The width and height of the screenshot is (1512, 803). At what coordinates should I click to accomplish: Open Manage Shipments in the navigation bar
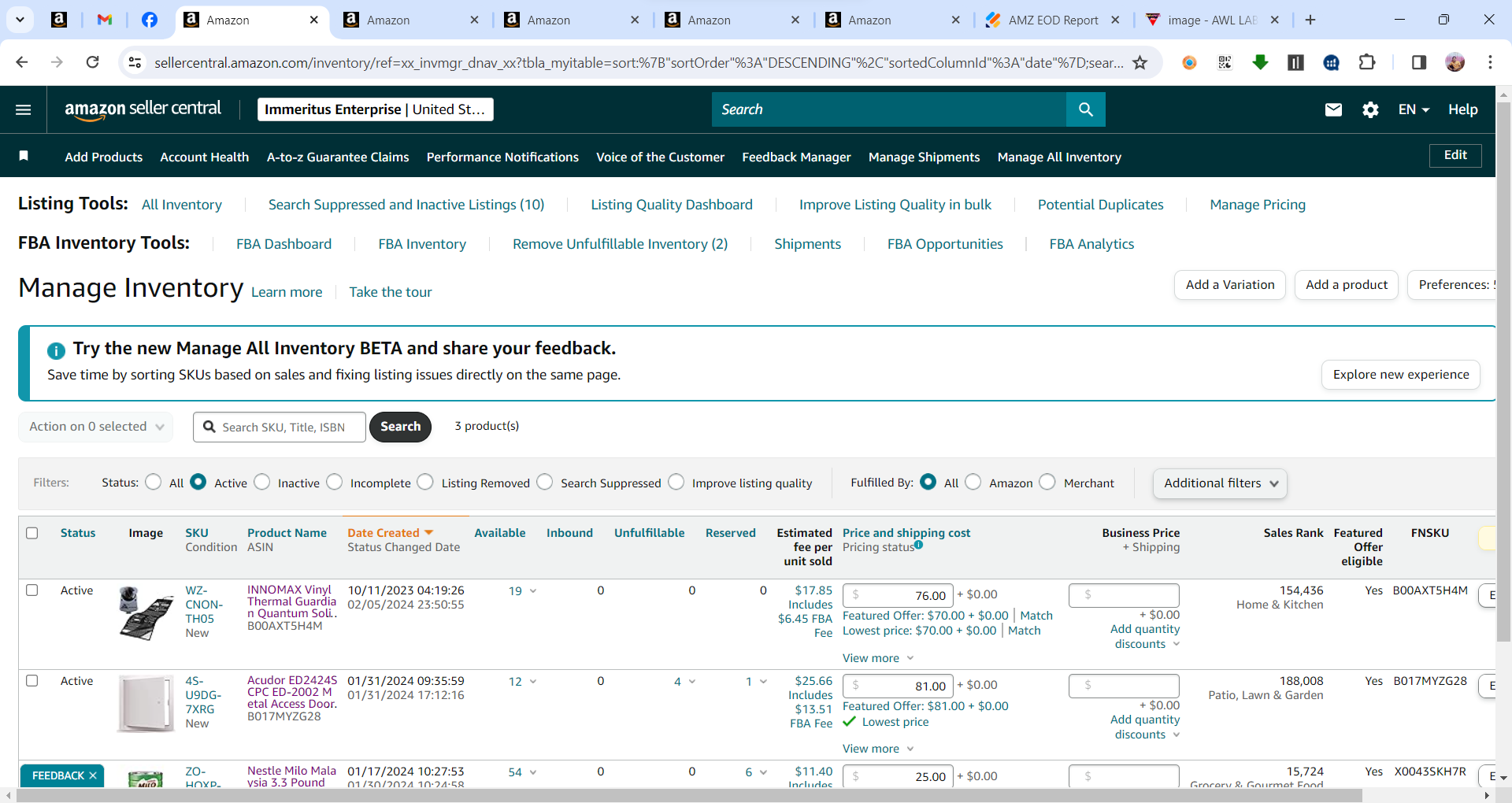tap(924, 157)
